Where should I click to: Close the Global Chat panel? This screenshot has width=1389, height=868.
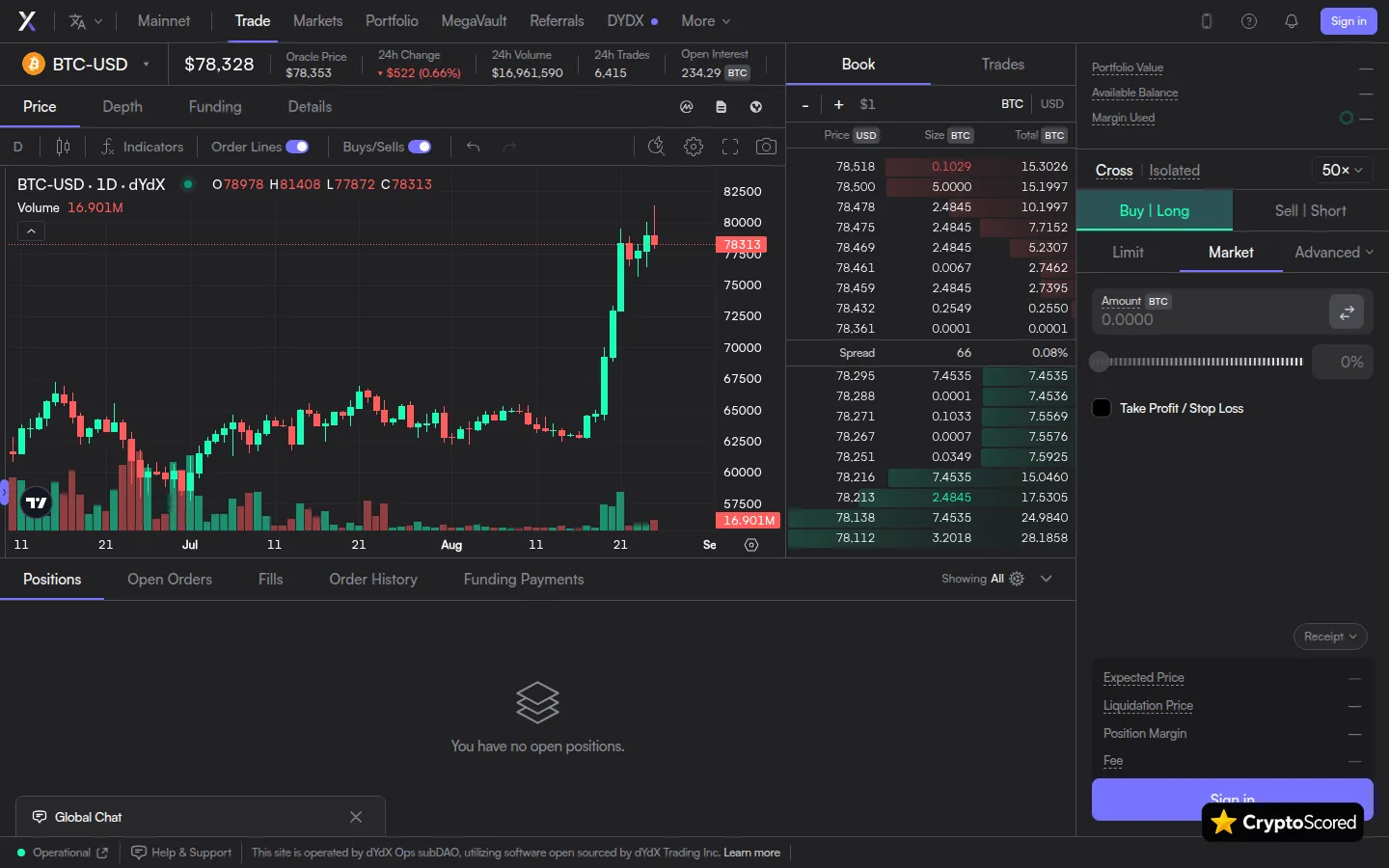click(356, 817)
